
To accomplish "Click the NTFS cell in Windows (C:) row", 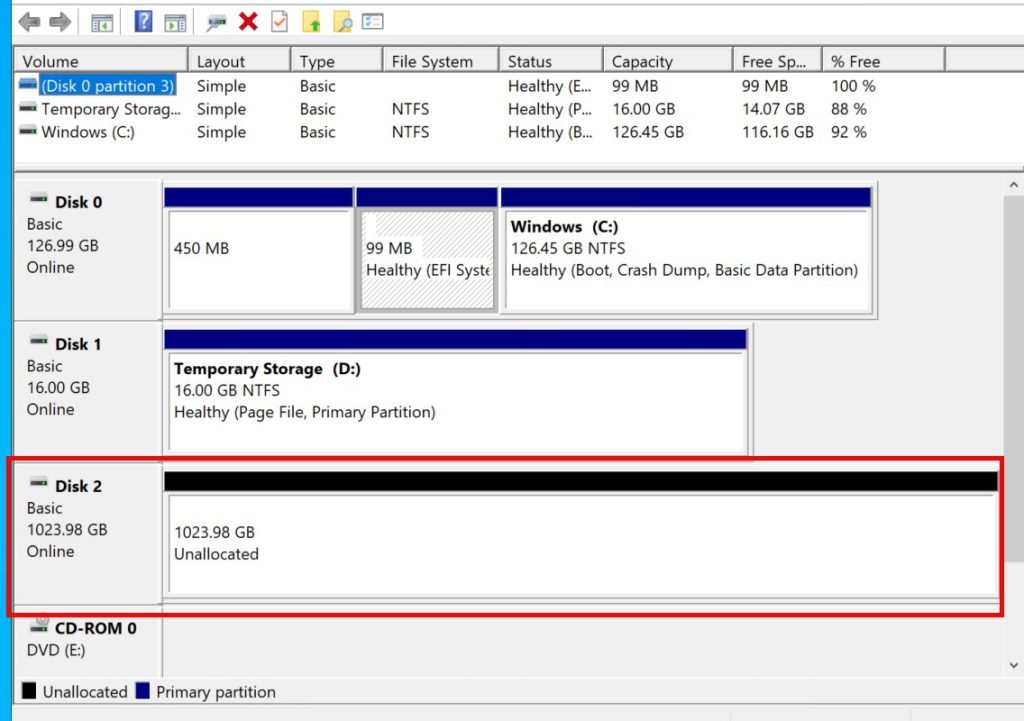I will pos(410,132).
